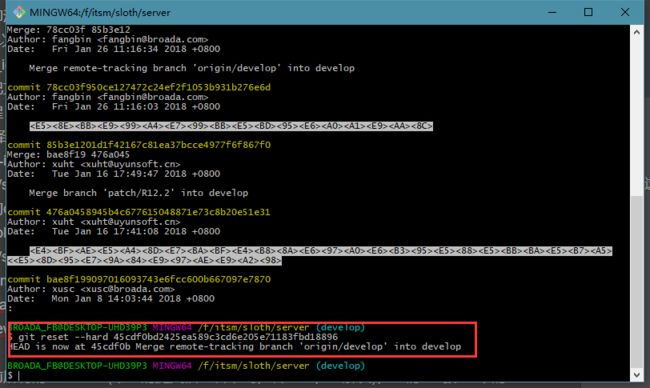Click 'Merge branch patch/R12.2 into develop' message
Viewport: 650px width, 388px height.
click(138, 193)
